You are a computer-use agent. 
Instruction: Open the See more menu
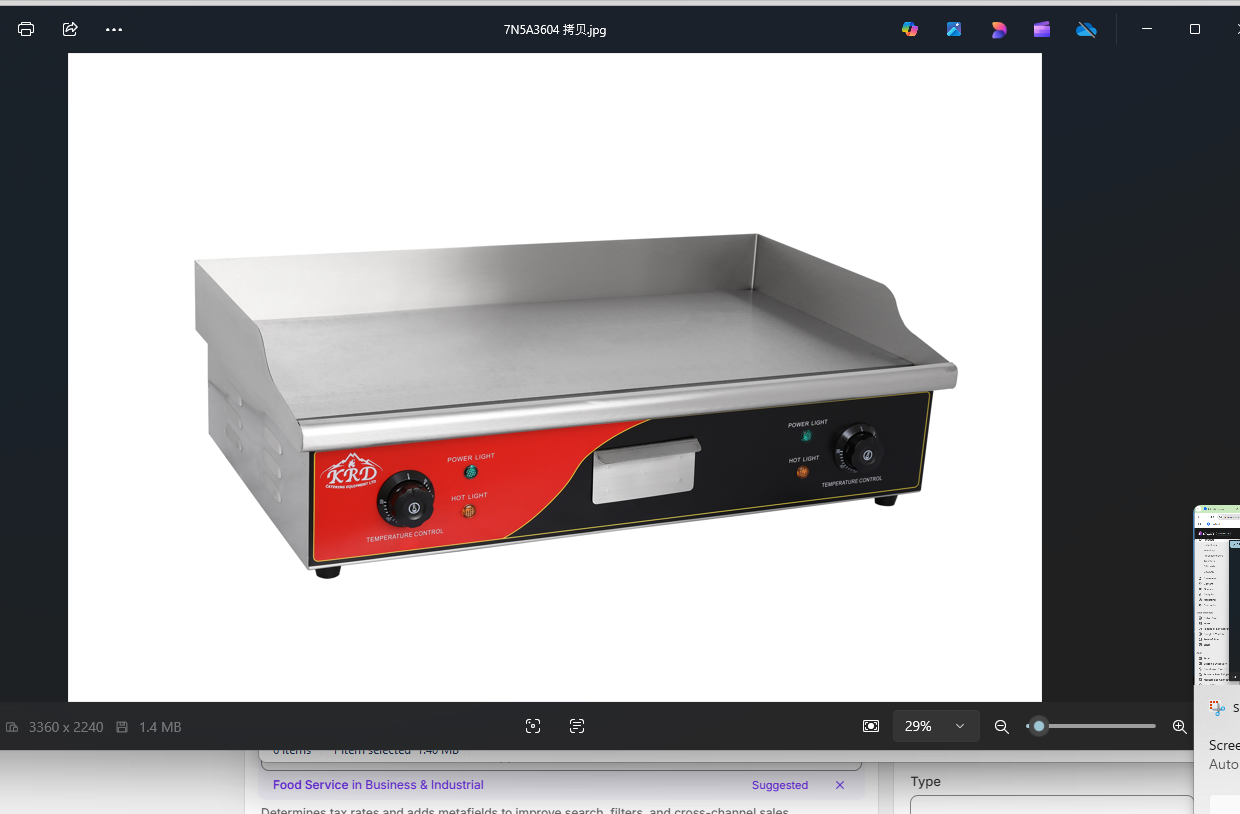(x=113, y=29)
